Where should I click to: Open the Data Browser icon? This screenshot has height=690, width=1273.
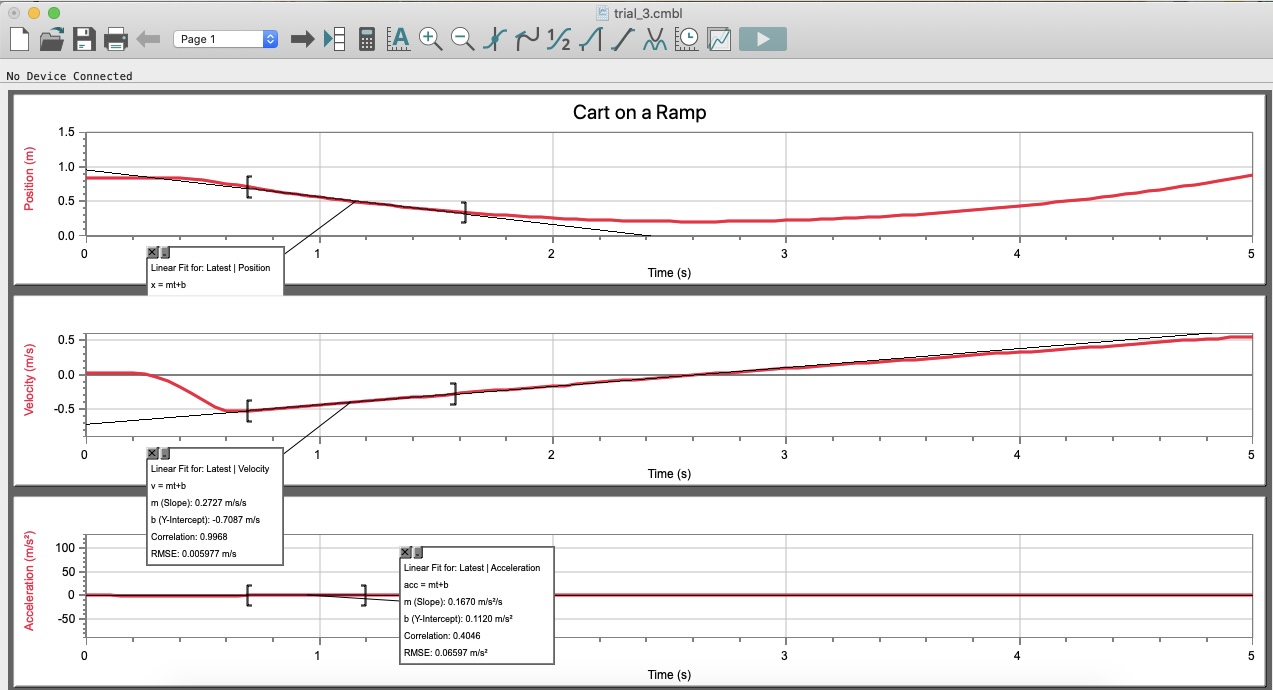pyautogui.click(x=334, y=39)
